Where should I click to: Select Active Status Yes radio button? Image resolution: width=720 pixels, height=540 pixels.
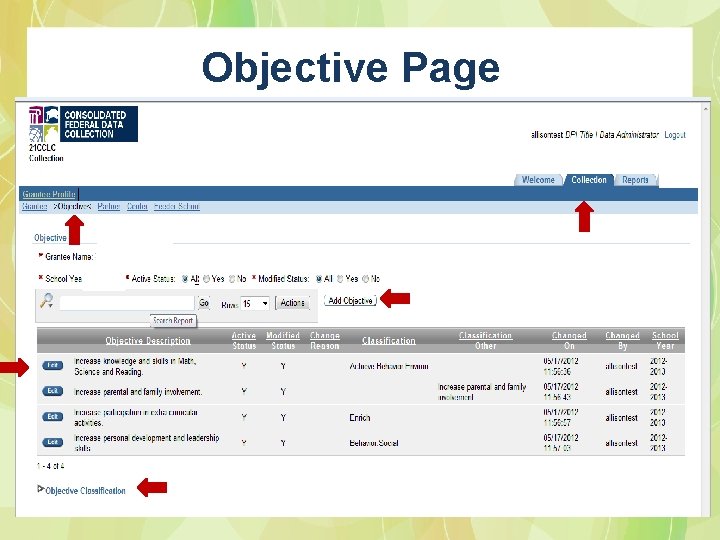pos(206,279)
